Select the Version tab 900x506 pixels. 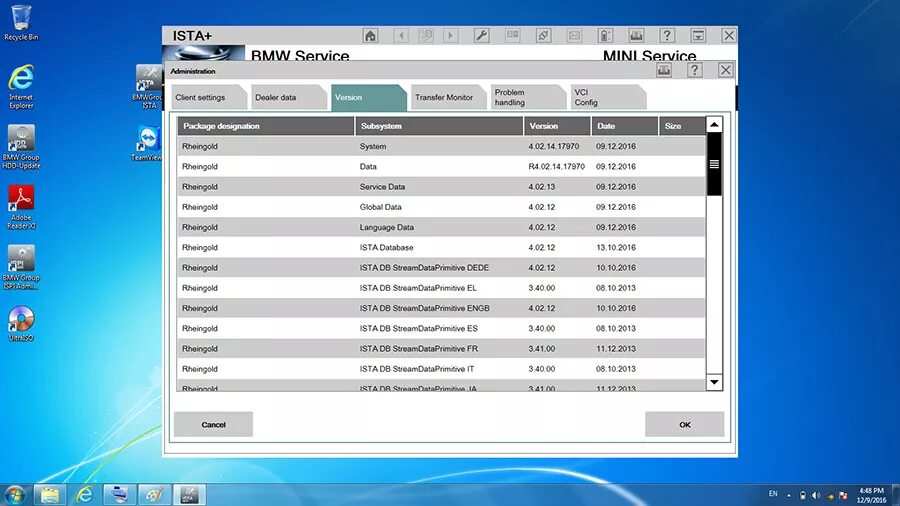pyautogui.click(x=368, y=98)
